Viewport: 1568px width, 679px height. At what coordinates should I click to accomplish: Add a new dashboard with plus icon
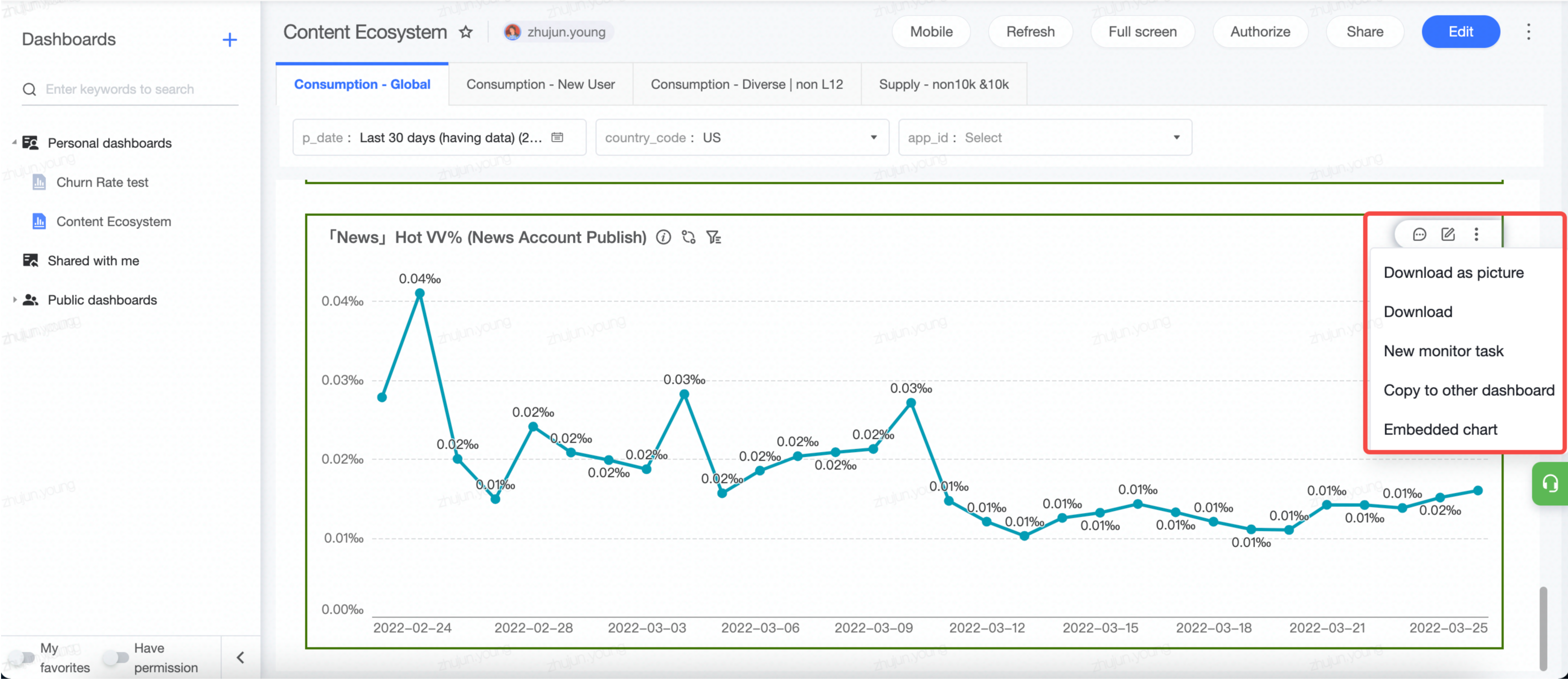(x=229, y=40)
